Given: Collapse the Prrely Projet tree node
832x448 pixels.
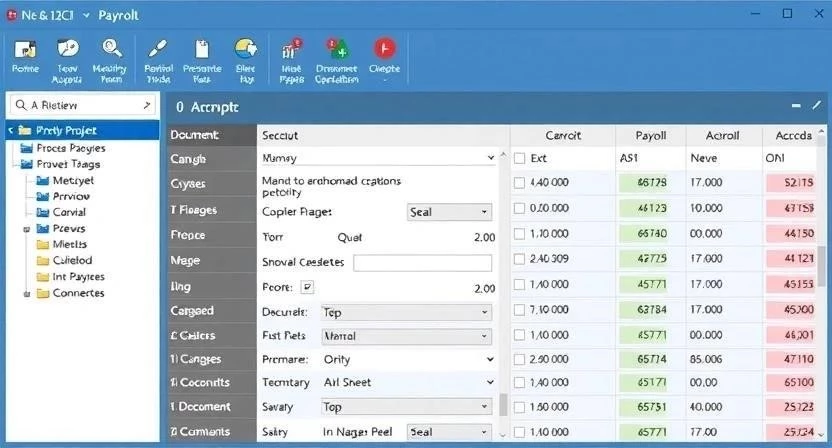Looking at the screenshot, I should click(x=11, y=131).
